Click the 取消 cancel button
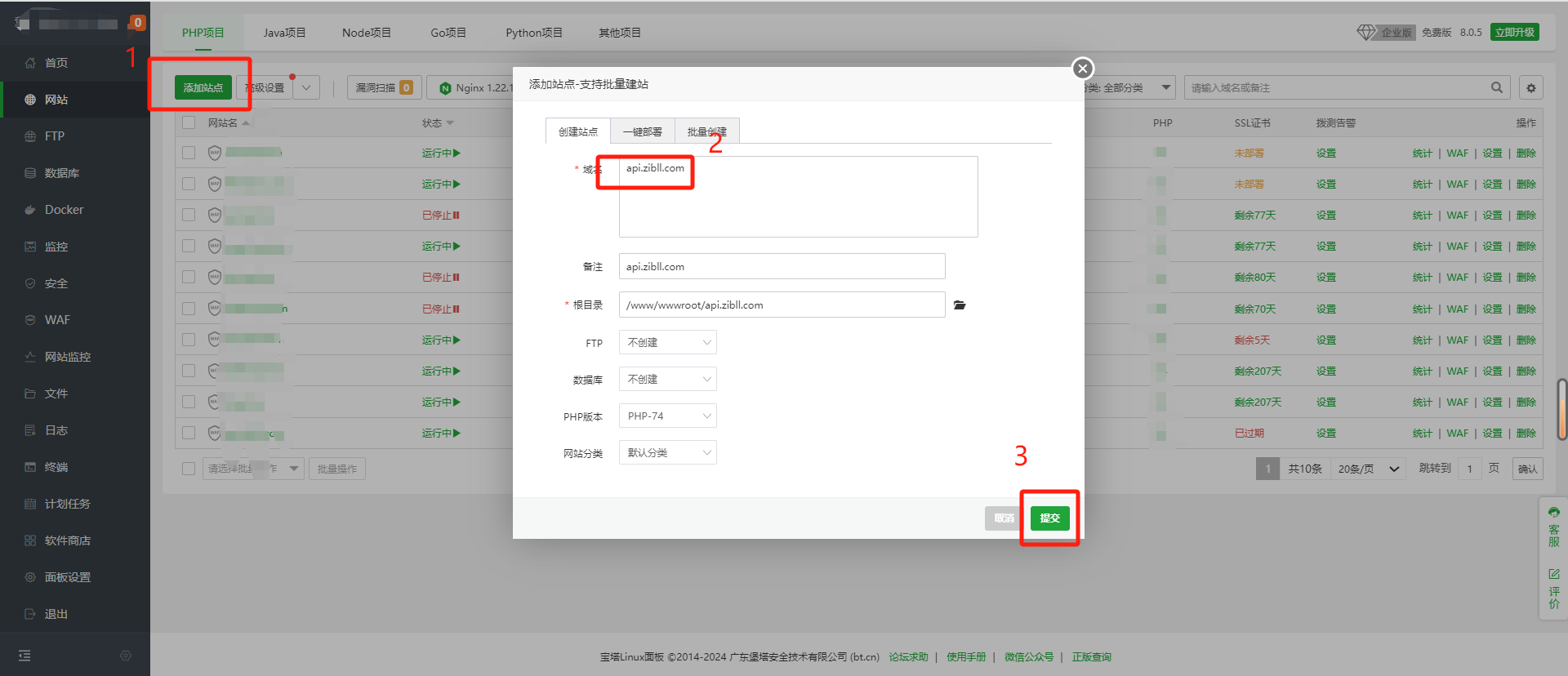 1004,518
